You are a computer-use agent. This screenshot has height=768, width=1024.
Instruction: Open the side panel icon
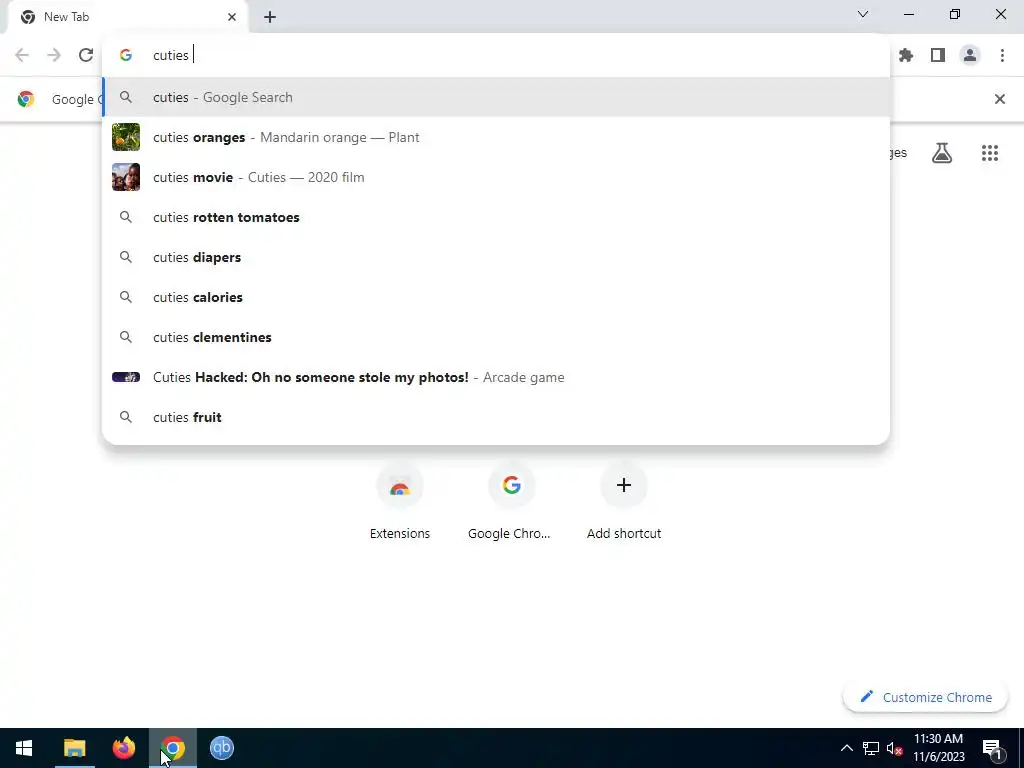coord(938,56)
